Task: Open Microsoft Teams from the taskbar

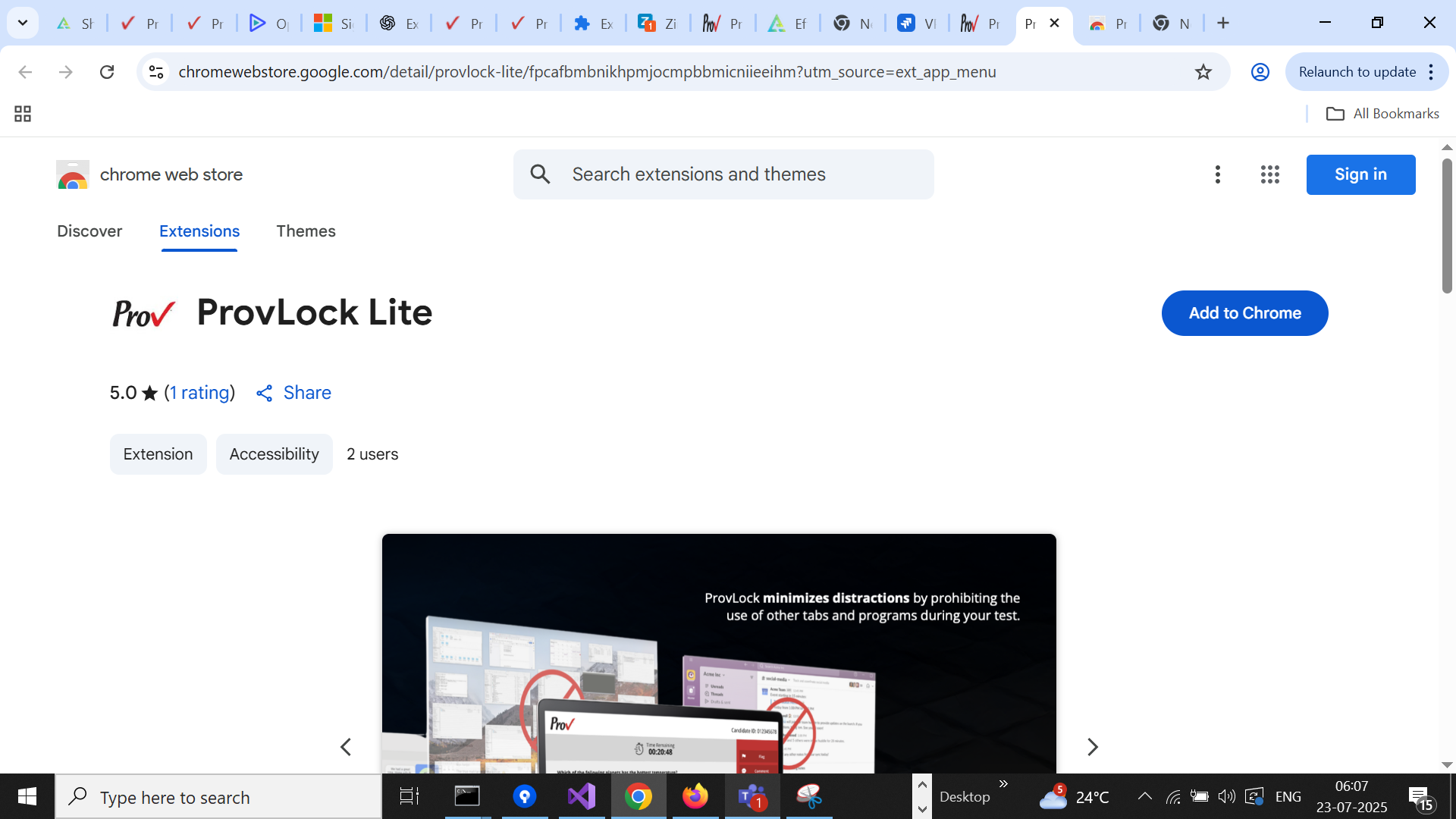Action: click(752, 796)
